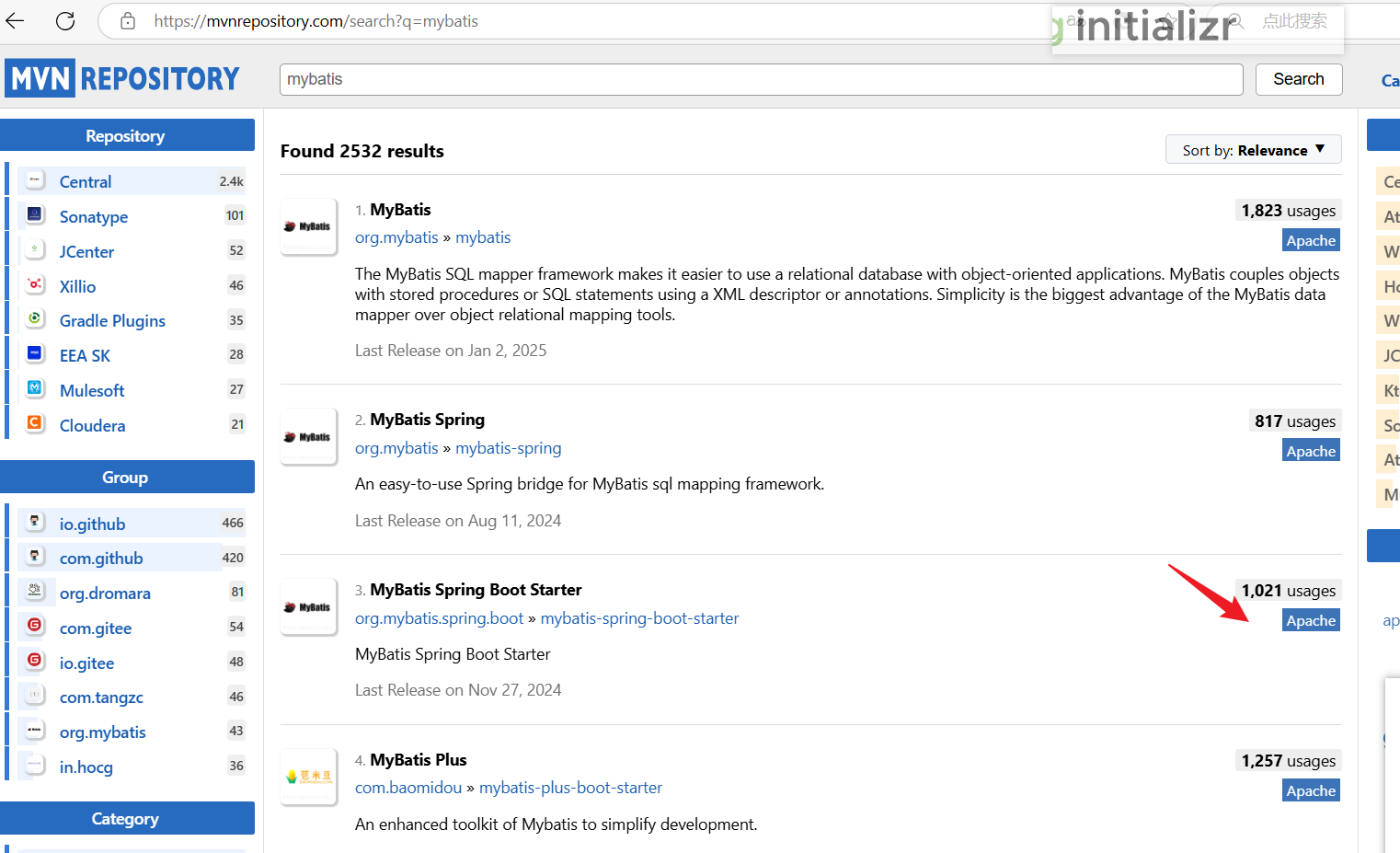Open the org.mybatis.spring.boot group link
Viewport: 1400px width, 853px height.
[x=439, y=618]
